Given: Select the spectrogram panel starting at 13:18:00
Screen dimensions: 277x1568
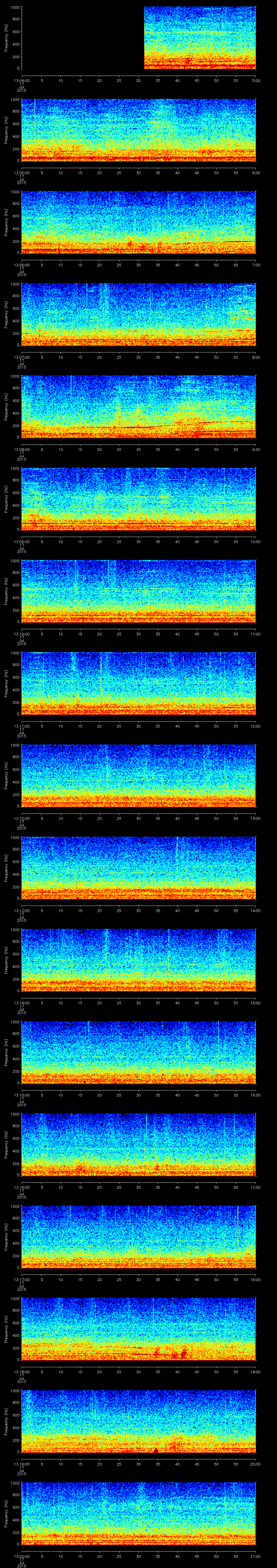Looking at the screenshot, I should click(x=139, y=1329).
